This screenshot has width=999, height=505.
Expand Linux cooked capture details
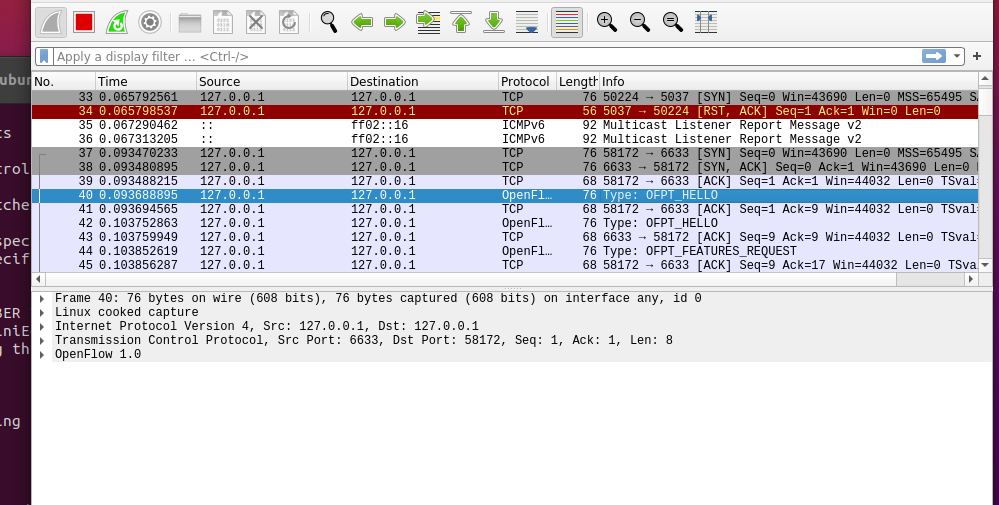coord(42,312)
